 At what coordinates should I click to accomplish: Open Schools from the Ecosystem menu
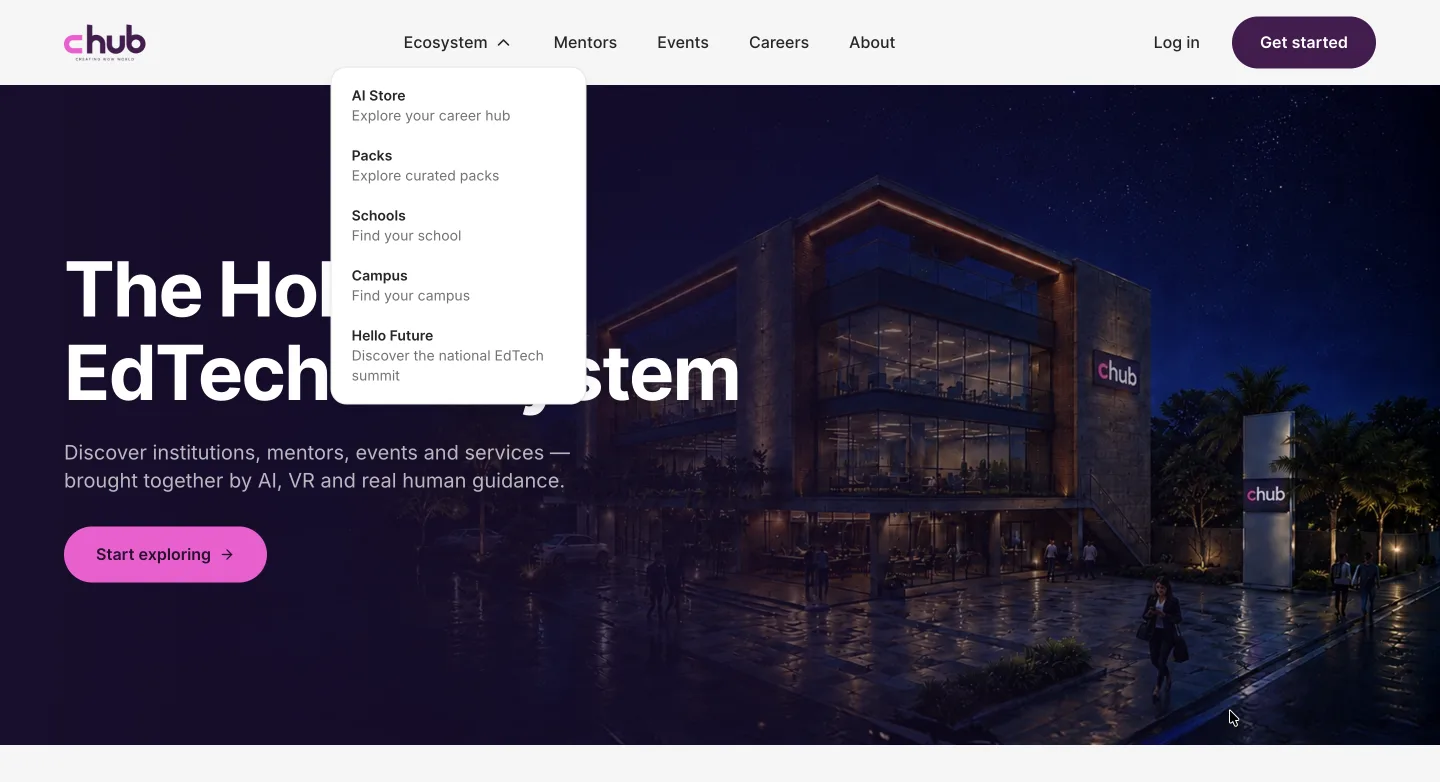click(x=458, y=226)
